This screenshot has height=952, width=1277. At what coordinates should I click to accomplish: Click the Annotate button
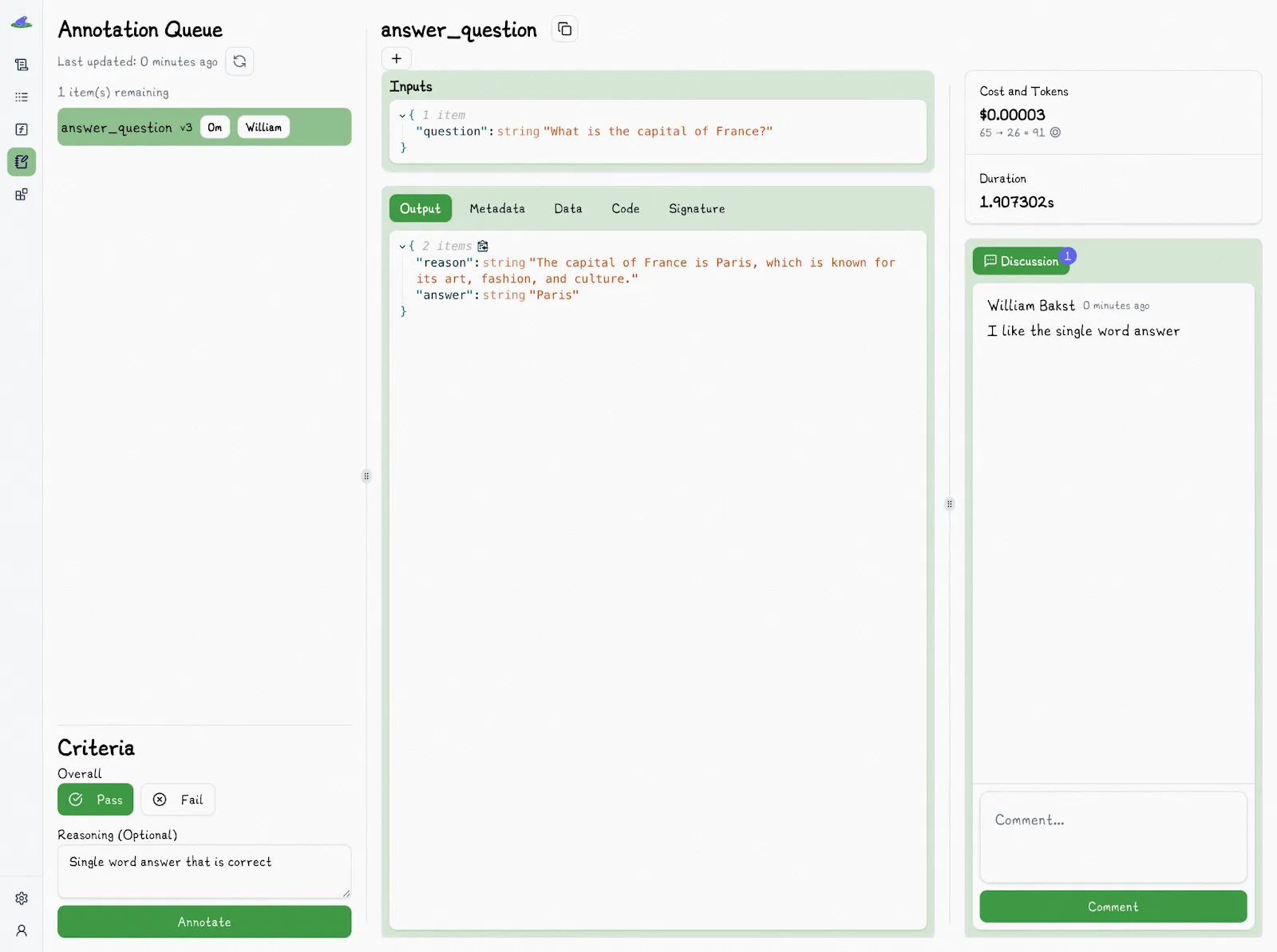click(204, 922)
